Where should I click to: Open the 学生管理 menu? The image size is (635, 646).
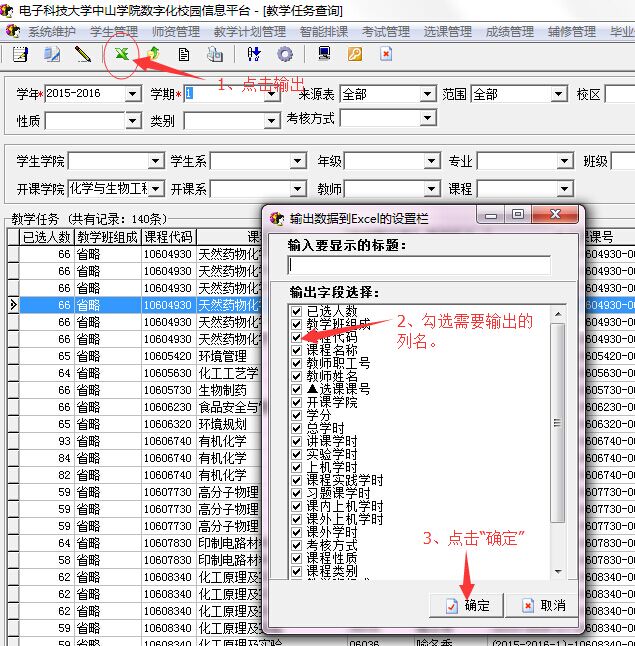[x=114, y=32]
